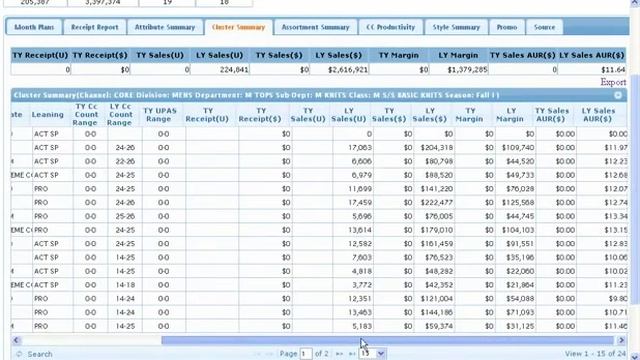Screen dimensions: 640x360
Task: Sort by LY Margin grid column header
Action: pos(510,115)
